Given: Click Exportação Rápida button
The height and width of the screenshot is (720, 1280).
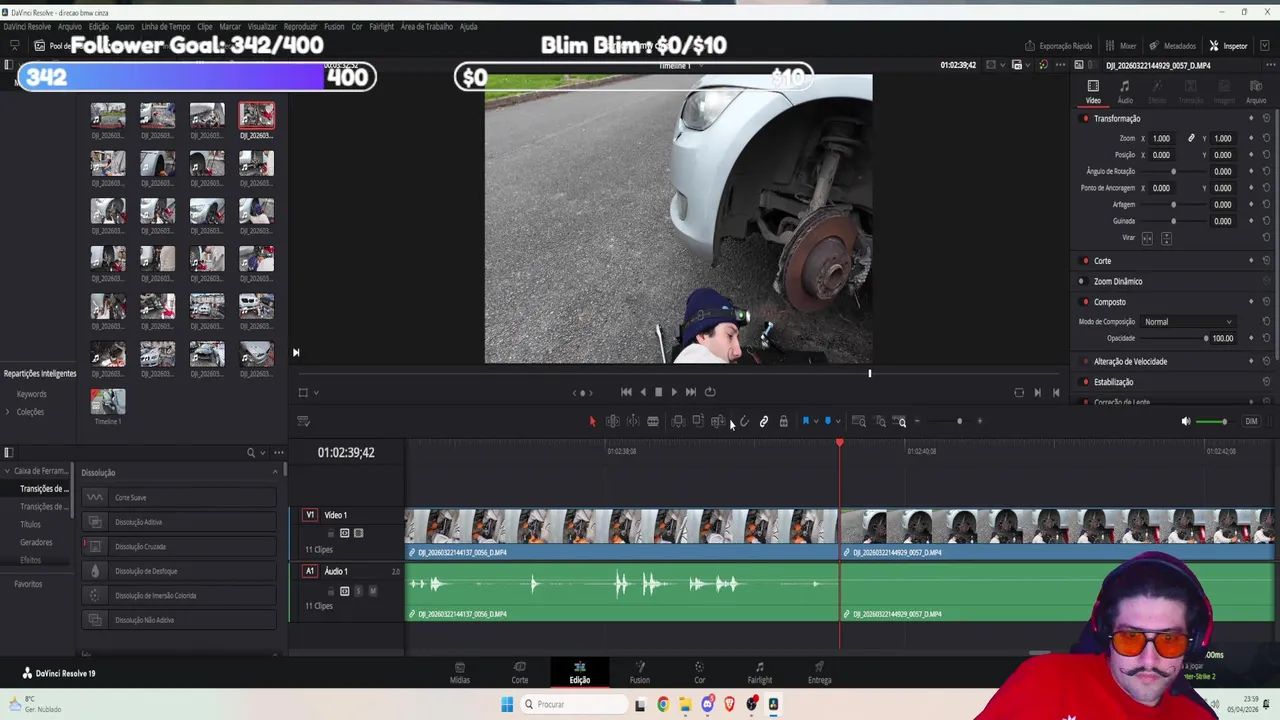Looking at the screenshot, I should click(1059, 46).
